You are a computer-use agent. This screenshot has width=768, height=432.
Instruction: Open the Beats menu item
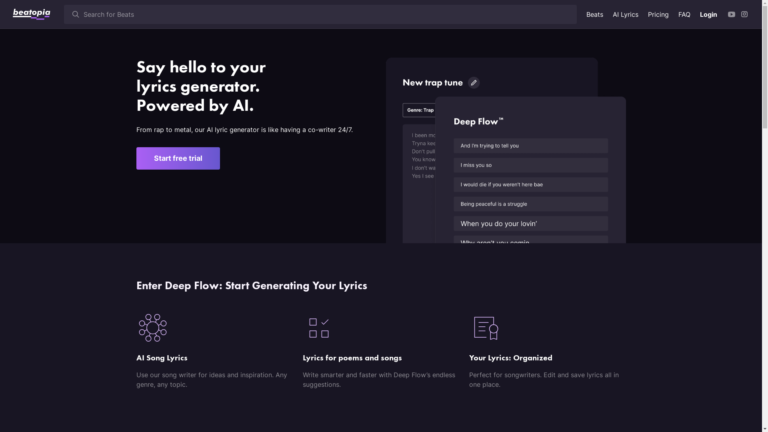(x=594, y=15)
